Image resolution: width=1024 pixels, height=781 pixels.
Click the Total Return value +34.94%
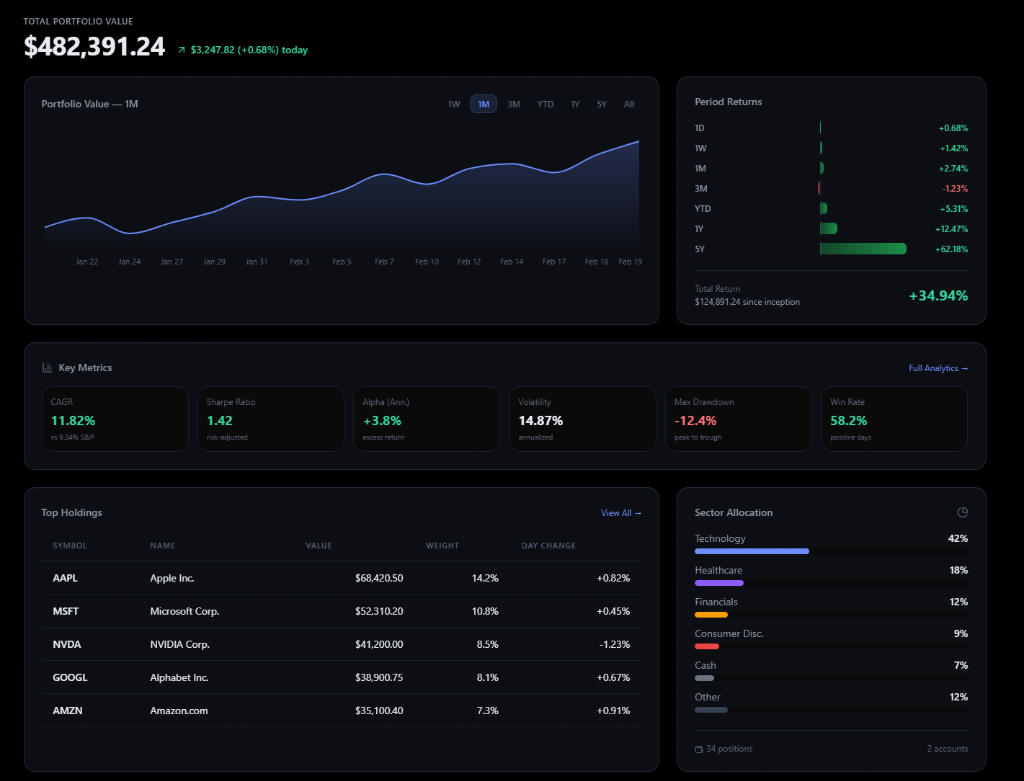[x=938, y=296]
